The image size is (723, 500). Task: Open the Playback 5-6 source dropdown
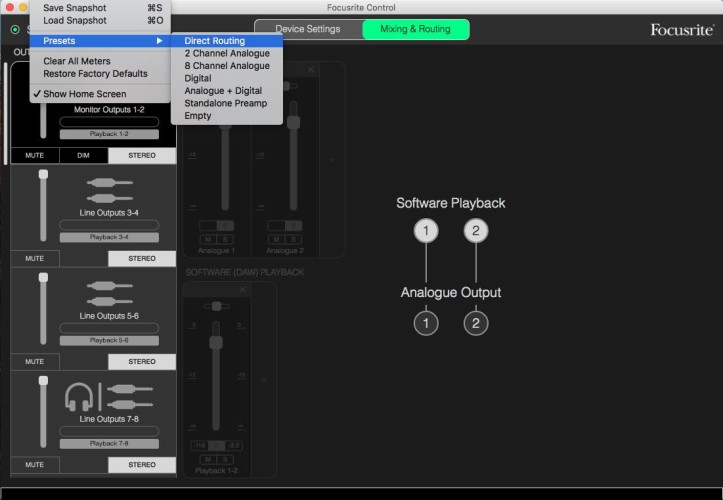(x=109, y=340)
